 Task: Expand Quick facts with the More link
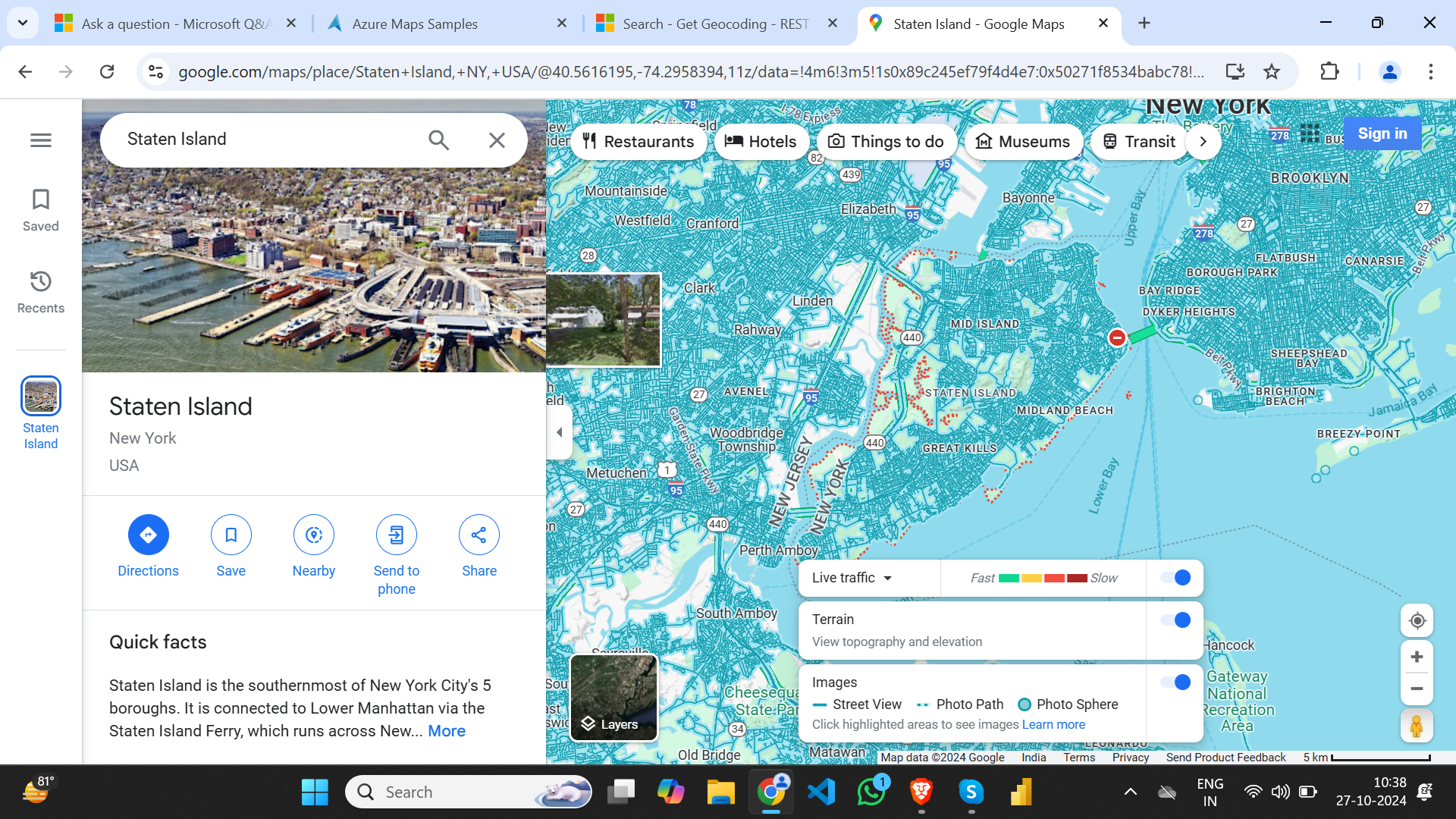447,731
